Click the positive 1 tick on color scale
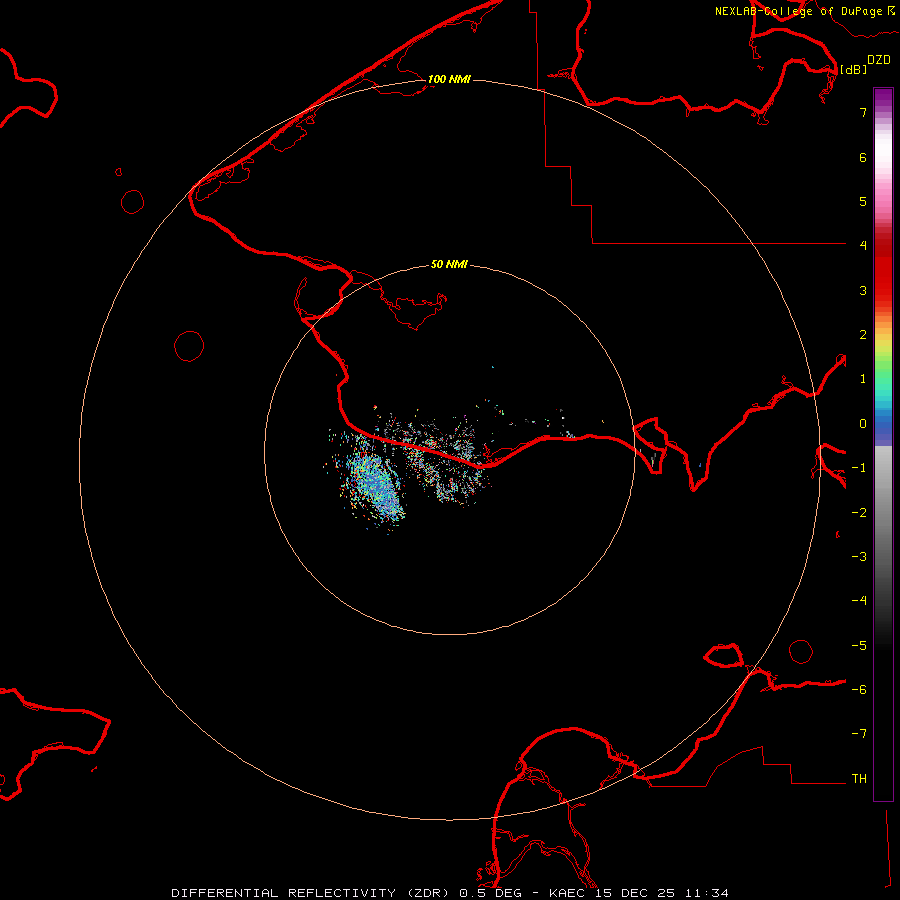Image resolution: width=900 pixels, height=900 pixels. 863,379
